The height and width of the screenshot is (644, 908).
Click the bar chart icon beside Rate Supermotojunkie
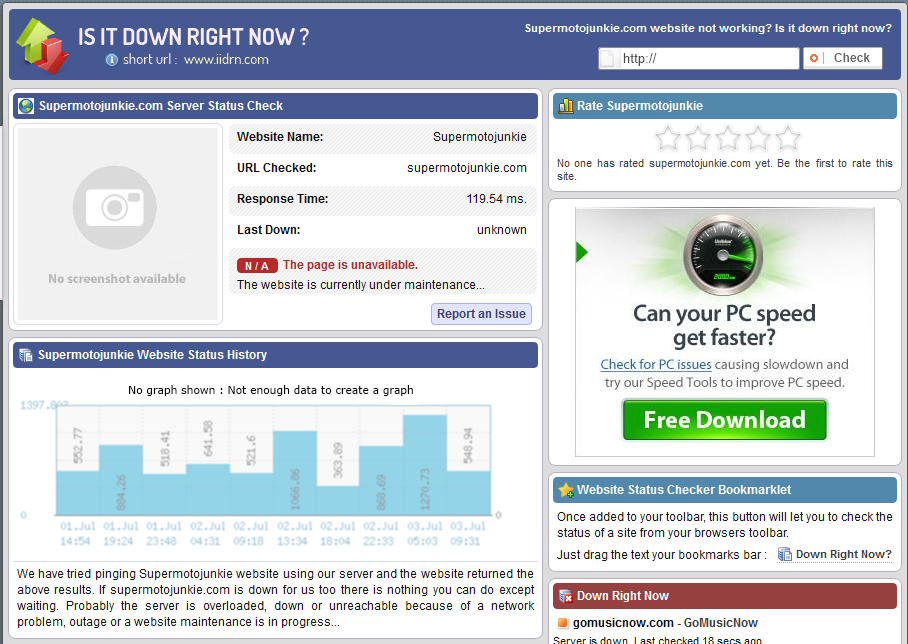point(566,106)
